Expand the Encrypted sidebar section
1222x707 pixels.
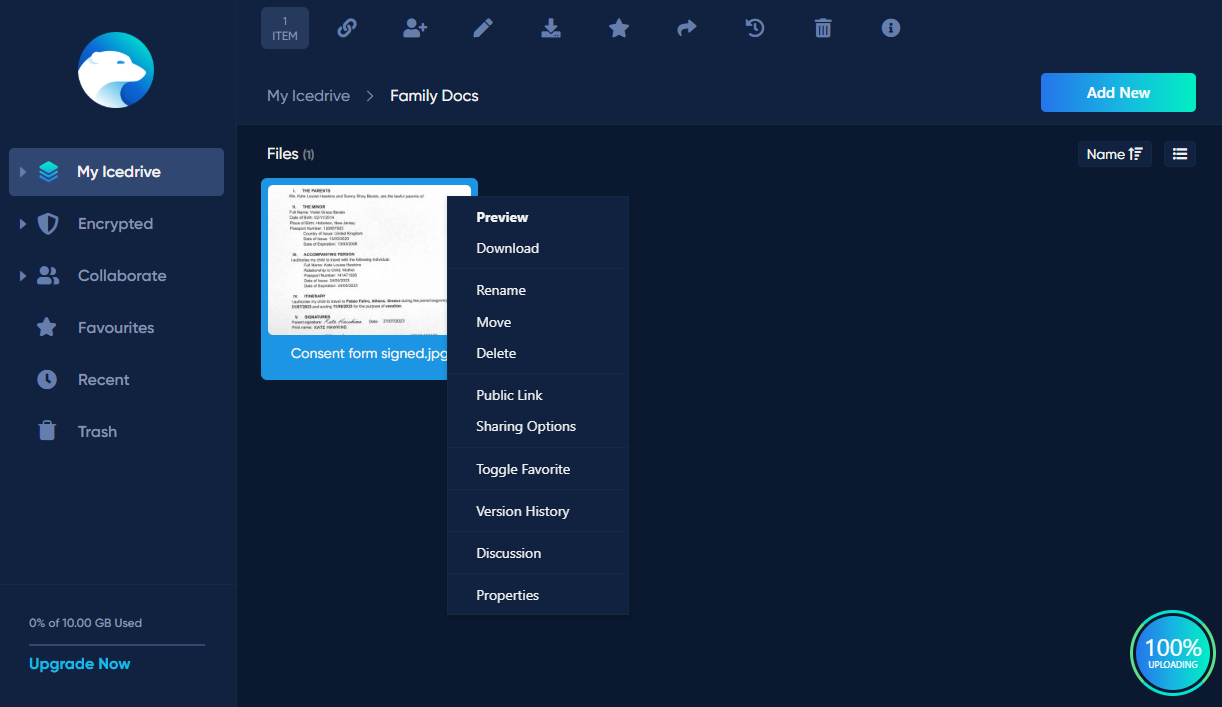[23, 223]
